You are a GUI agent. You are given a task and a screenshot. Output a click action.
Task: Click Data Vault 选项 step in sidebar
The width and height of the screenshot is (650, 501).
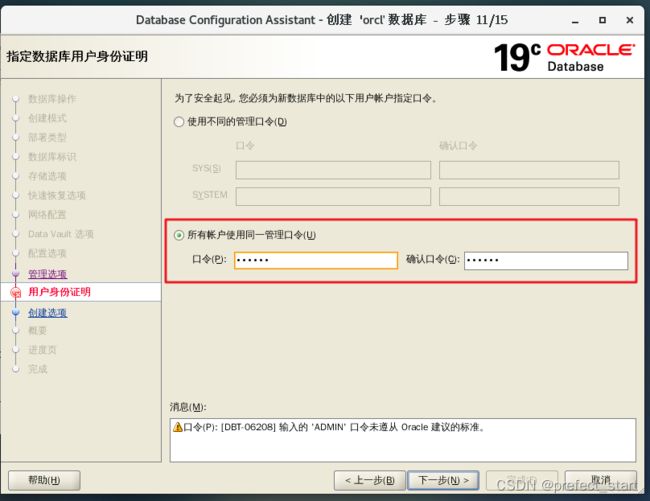click(x=61, y=234)
